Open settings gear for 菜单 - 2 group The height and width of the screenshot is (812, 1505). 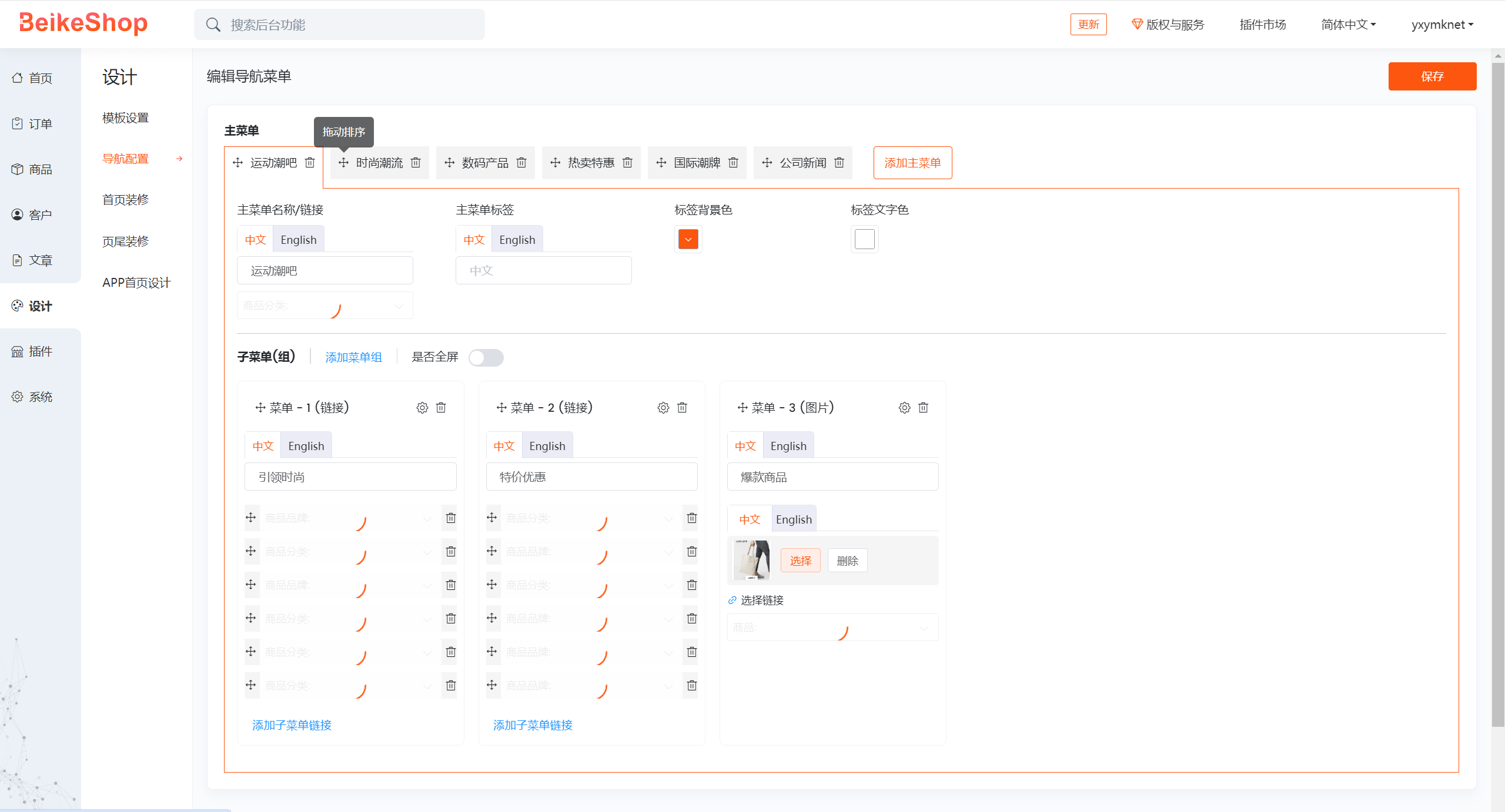[663, 408]
